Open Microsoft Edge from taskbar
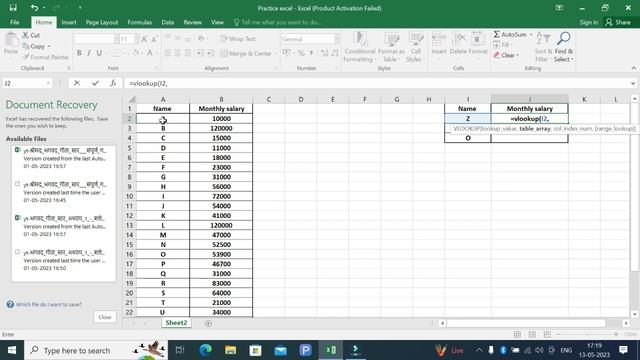 pos(205,350)
